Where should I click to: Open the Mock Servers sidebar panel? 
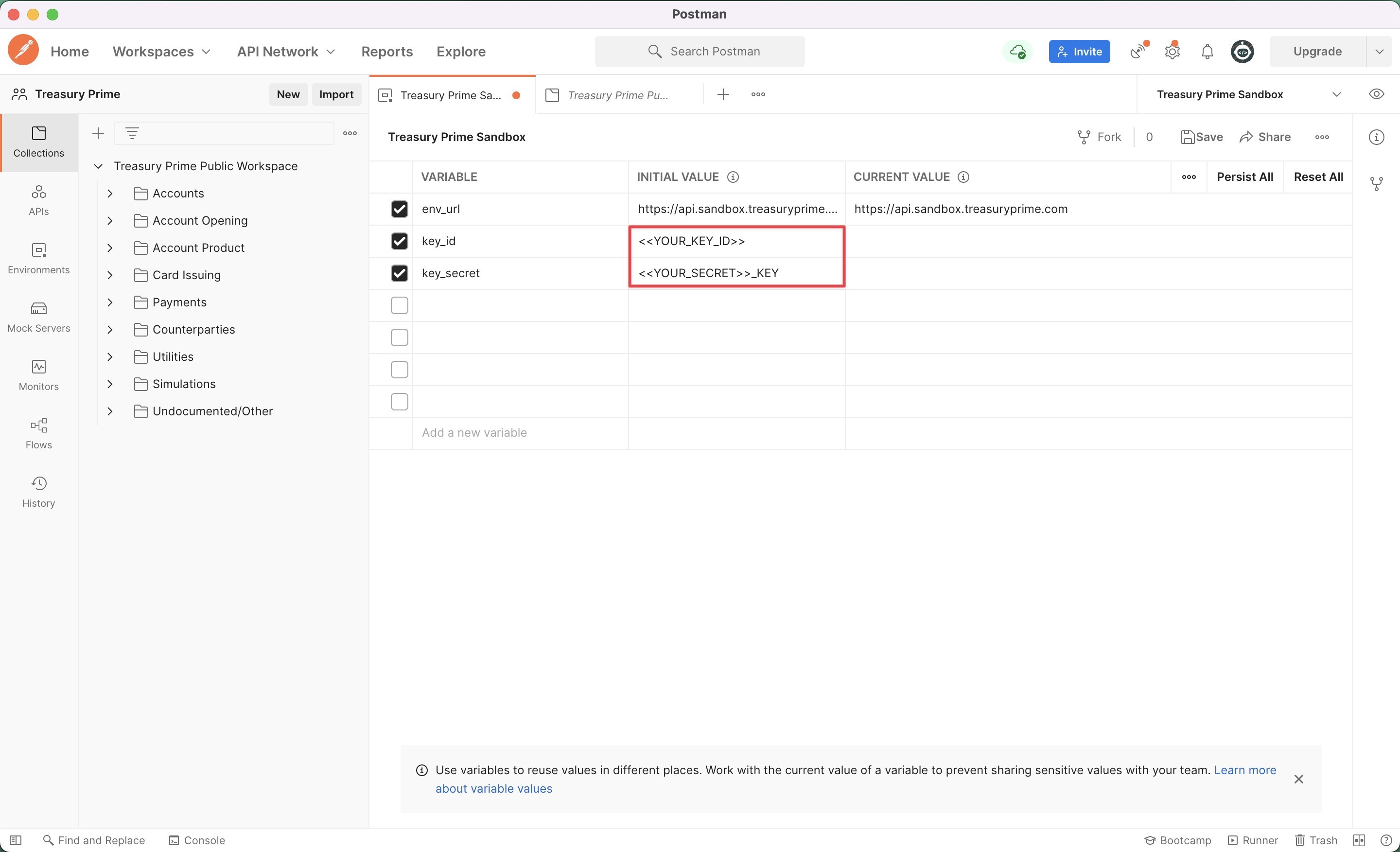pos(38,317)
